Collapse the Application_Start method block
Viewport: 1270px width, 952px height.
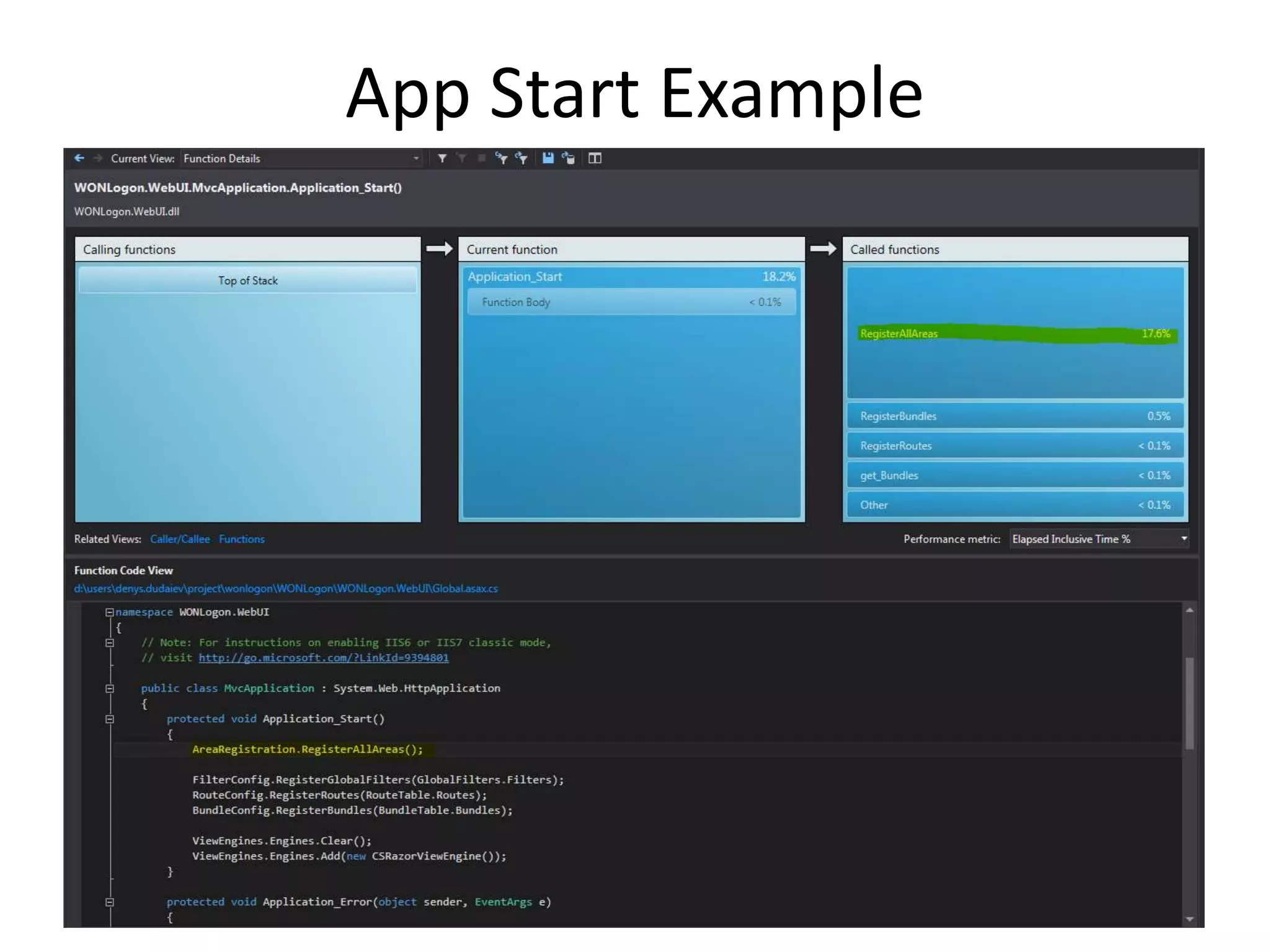(110, 719)
